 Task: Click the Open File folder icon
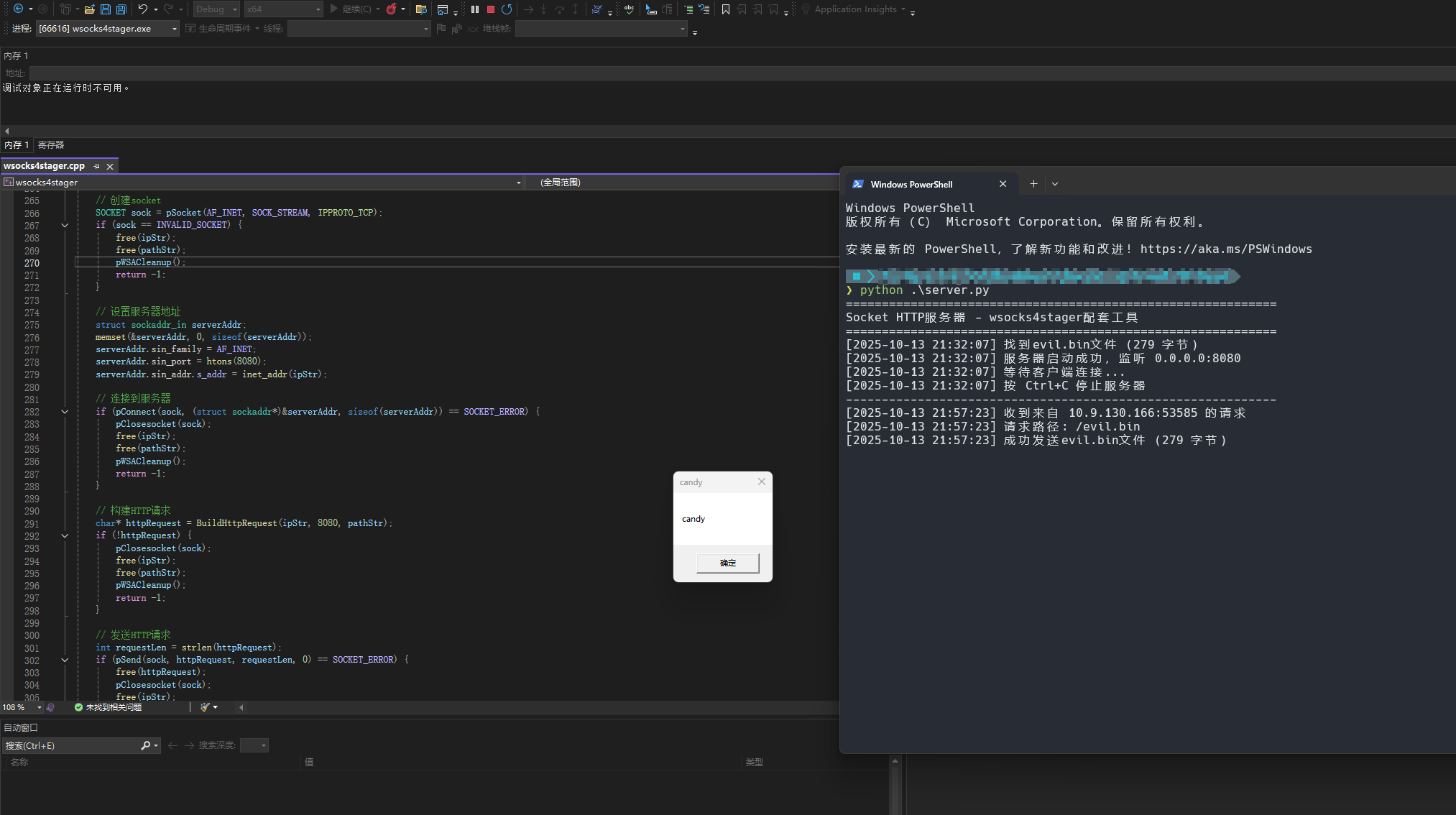coord(90,9)
